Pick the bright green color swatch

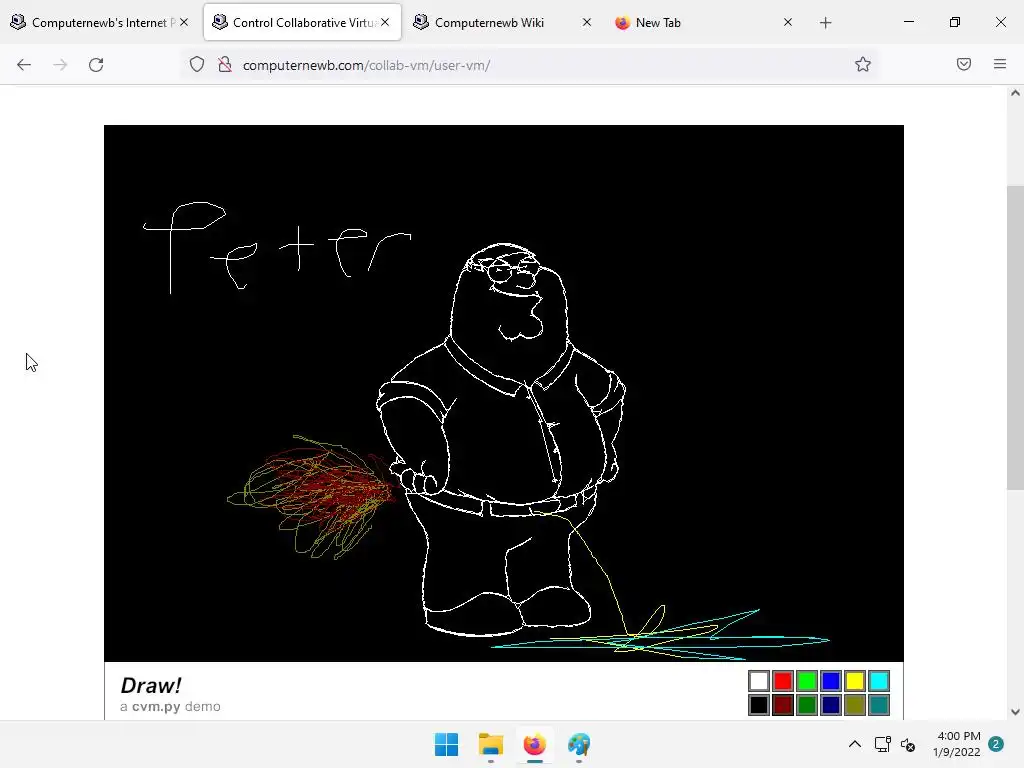(807, 681)
